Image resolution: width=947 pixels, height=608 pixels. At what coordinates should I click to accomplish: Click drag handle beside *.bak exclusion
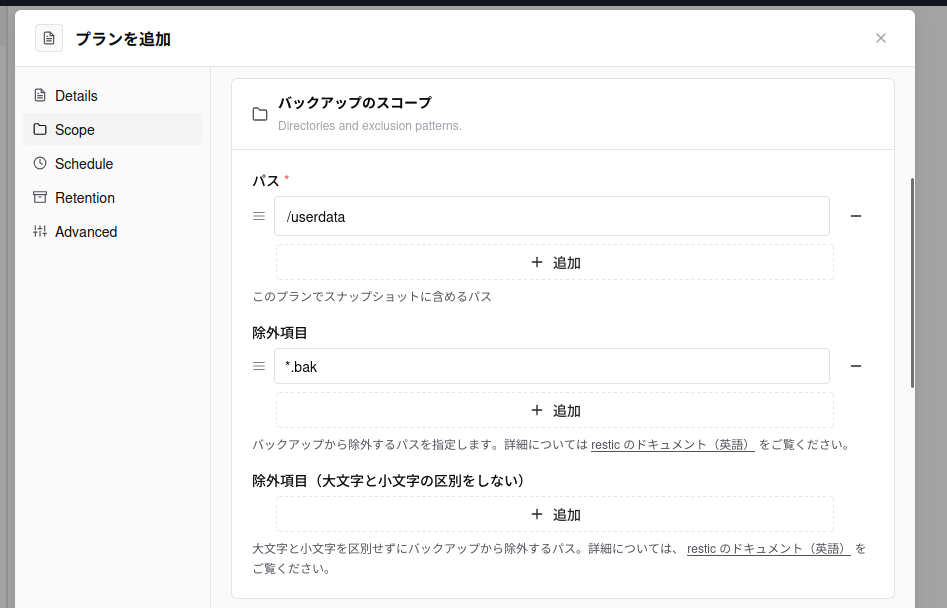[x=258, y=366]
